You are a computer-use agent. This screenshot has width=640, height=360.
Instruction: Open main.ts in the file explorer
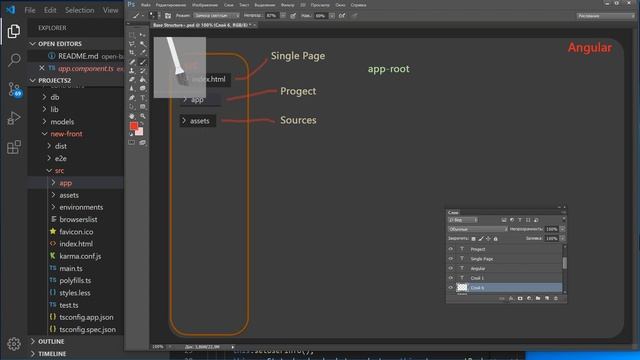pos(71,269)
